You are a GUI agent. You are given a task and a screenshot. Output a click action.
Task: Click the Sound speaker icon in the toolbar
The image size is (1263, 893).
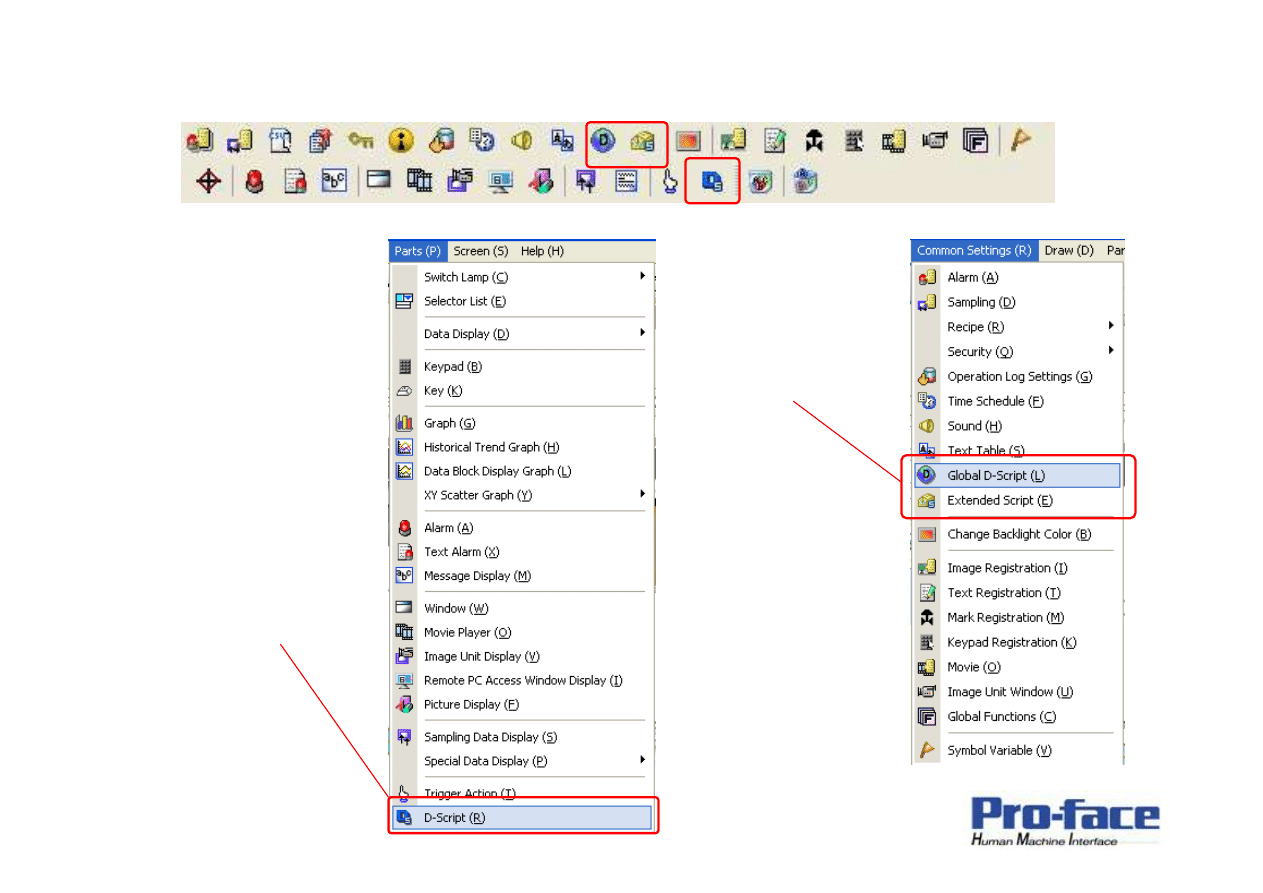(521, 141)
